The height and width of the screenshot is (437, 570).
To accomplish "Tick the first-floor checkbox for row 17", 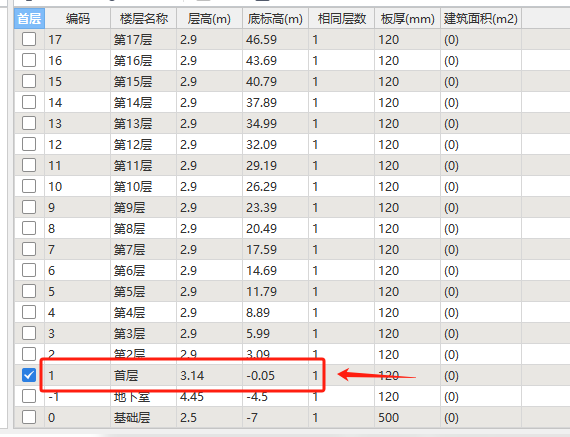I will click(x=29, y=39).
